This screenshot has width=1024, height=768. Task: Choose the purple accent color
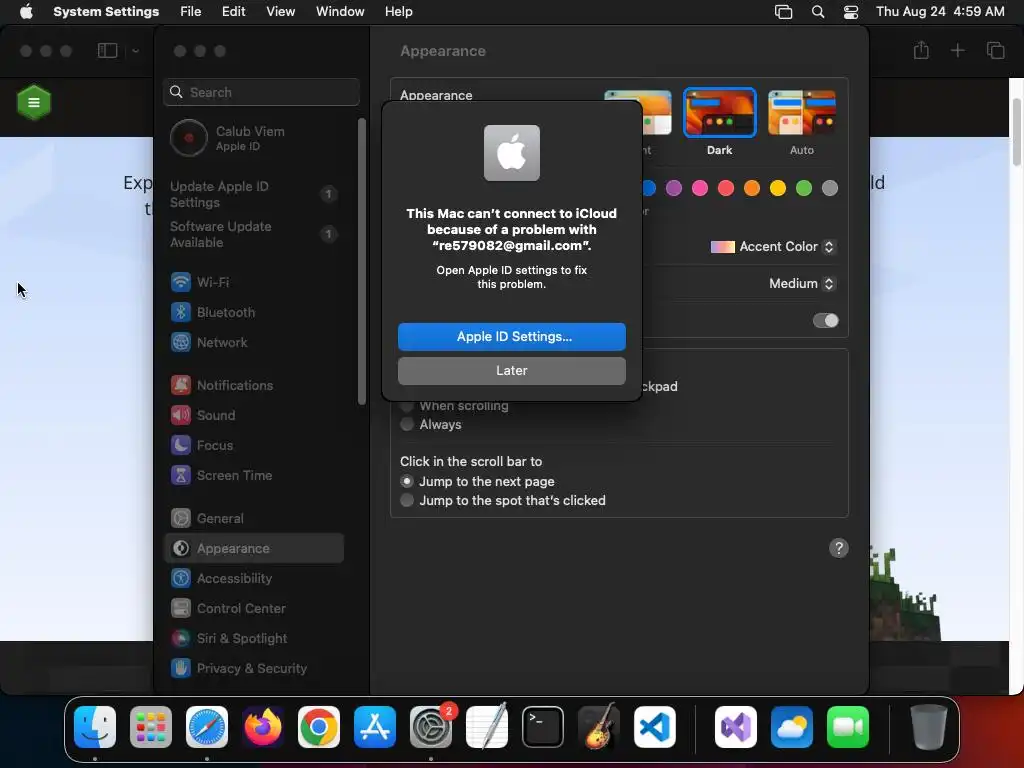[674, 188]
